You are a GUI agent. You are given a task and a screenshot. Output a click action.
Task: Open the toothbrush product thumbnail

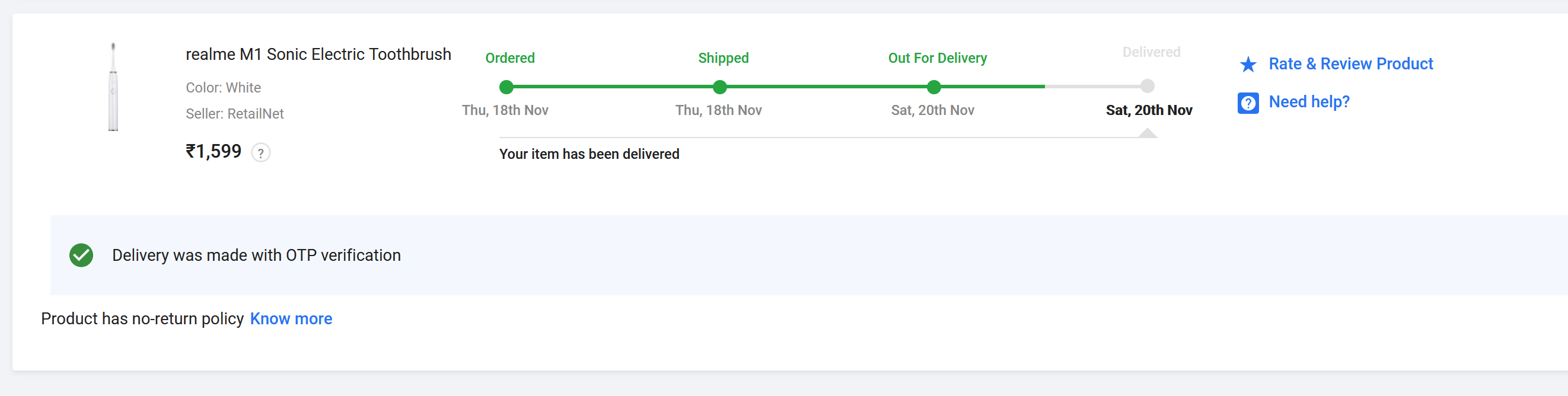113,87
